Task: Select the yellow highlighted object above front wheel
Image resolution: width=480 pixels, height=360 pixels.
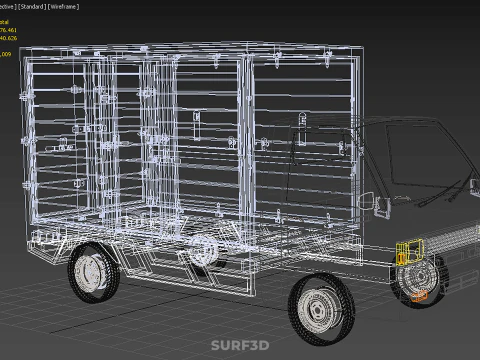Action: (410, 252)
